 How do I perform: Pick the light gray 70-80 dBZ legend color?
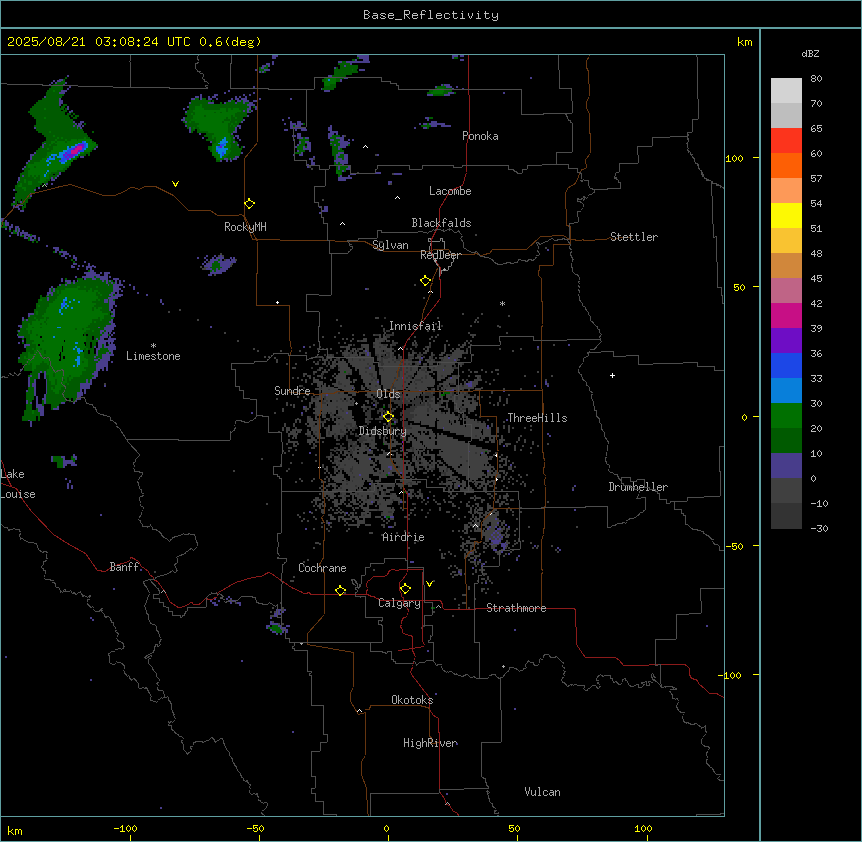click(786, 91)
